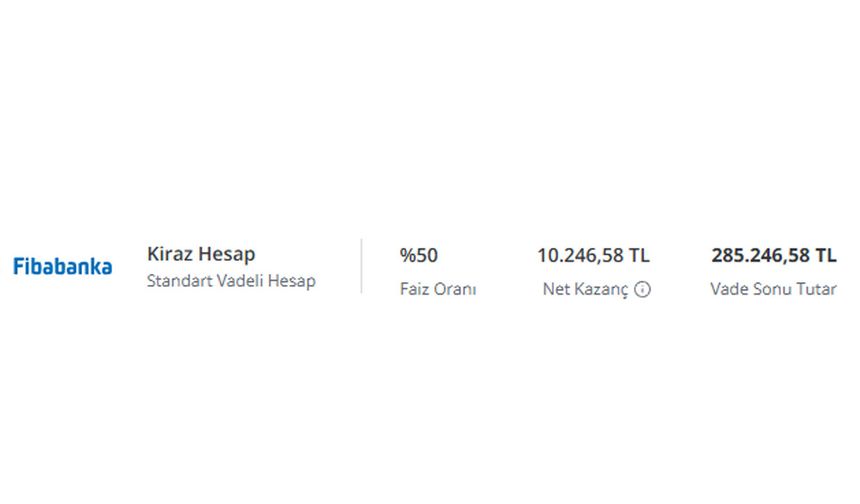Click the vertical divider beside the account name

(361, 266)
